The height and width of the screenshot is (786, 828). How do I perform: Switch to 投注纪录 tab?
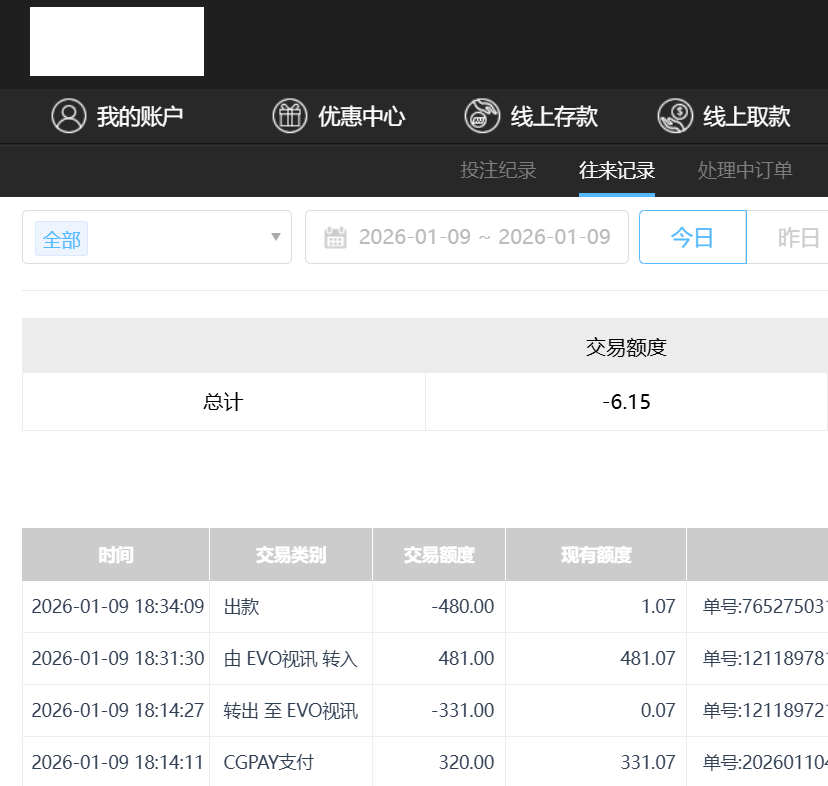498,170
